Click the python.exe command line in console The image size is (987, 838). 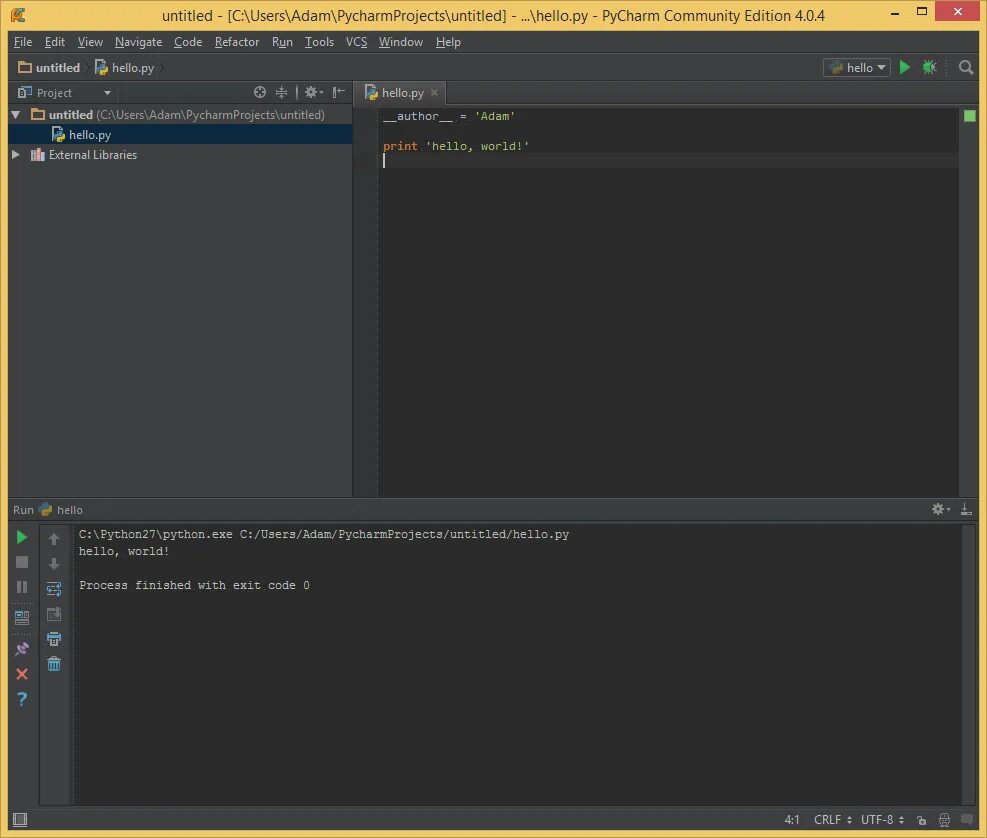tap(324, 534)
